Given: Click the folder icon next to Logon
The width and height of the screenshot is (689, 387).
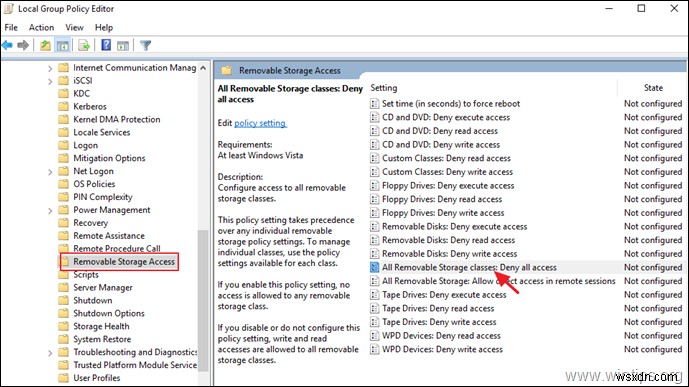Looking at the screenshot, I should coord(64,145).
